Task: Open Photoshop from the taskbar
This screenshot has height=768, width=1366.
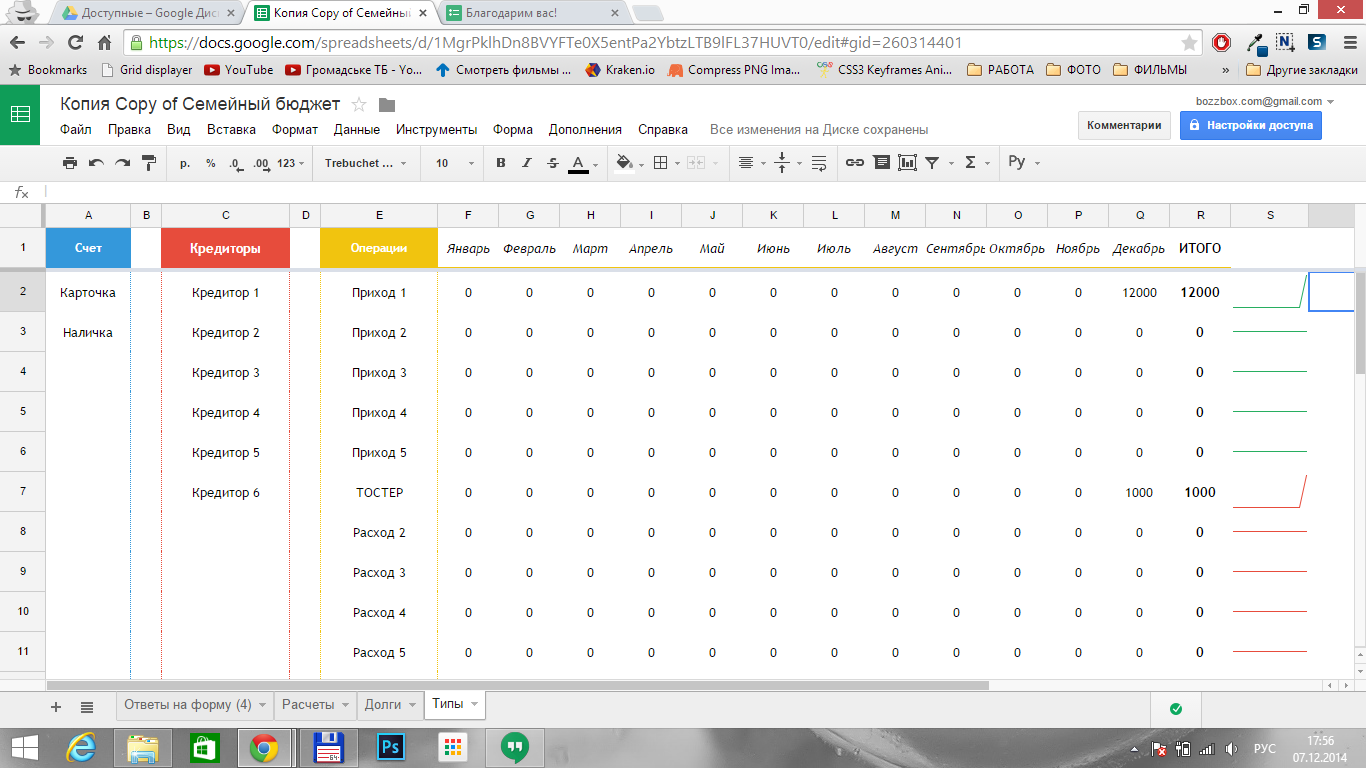Action: (389, 747)
